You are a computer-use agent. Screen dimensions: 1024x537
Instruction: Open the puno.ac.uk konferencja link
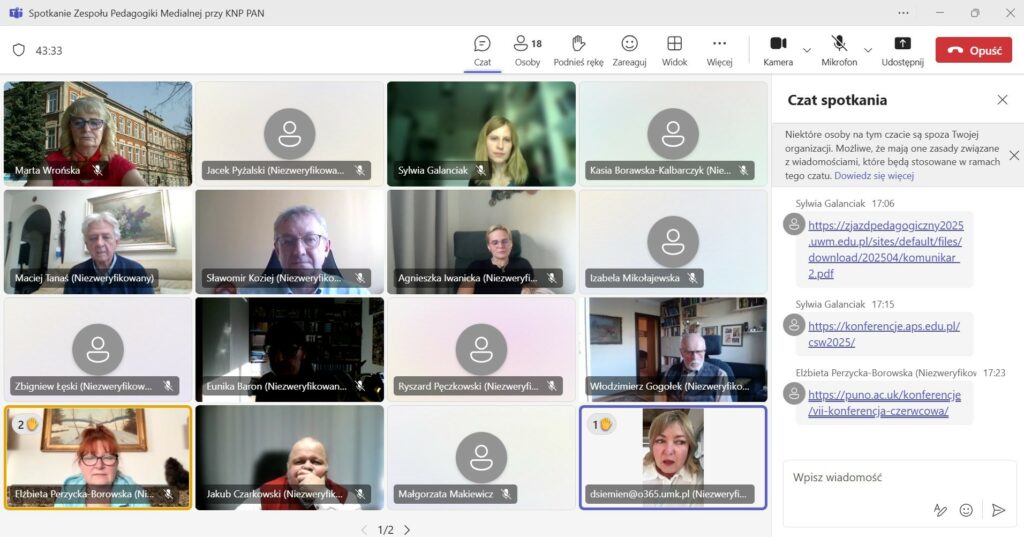coord(884,403)
